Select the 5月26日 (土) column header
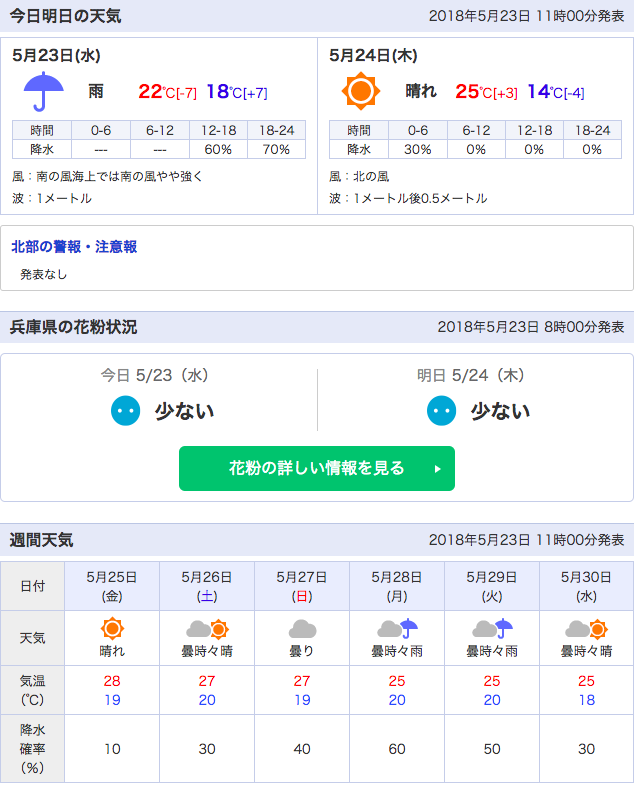The height and width of the screenshot is (787, 635). tap(207, 586)
